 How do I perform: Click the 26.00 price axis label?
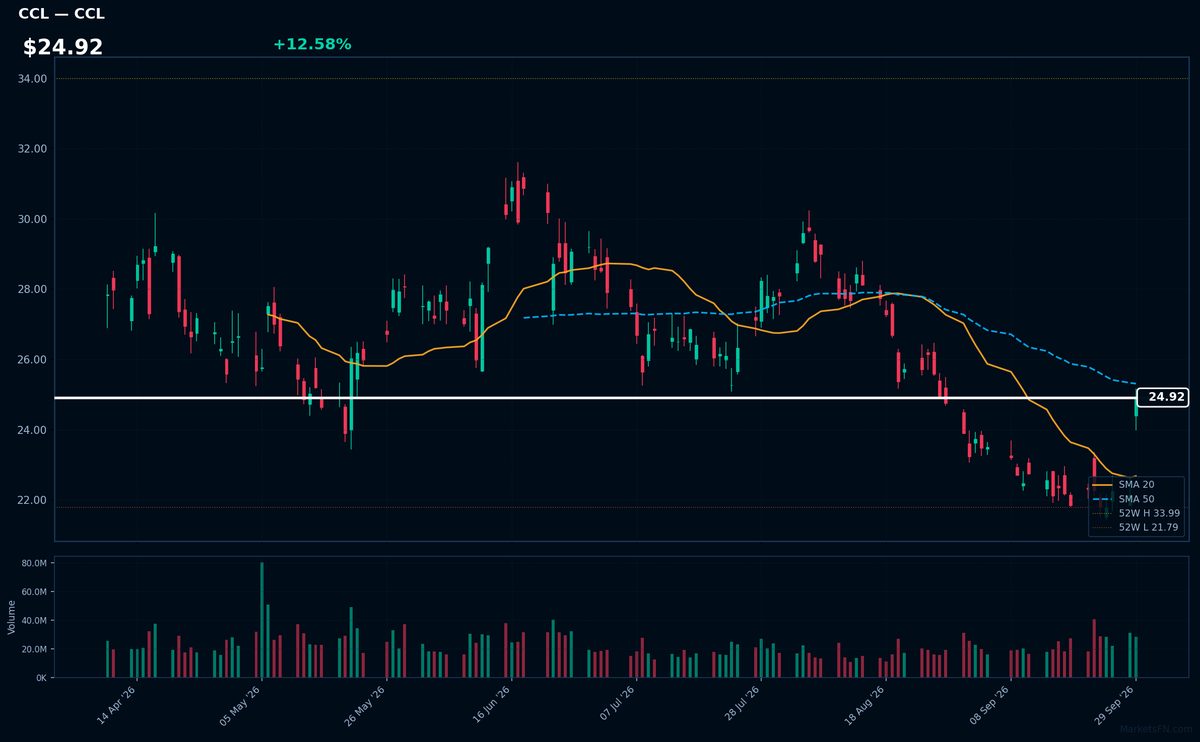[32, 360]
